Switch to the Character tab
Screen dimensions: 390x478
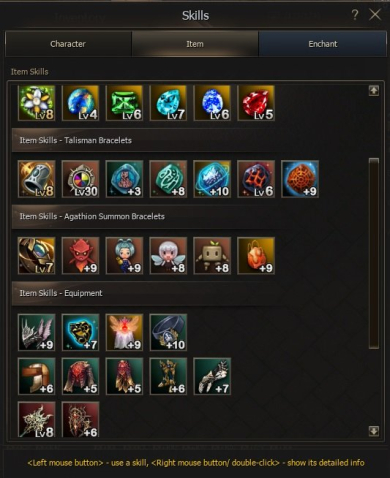pos(68,44)
